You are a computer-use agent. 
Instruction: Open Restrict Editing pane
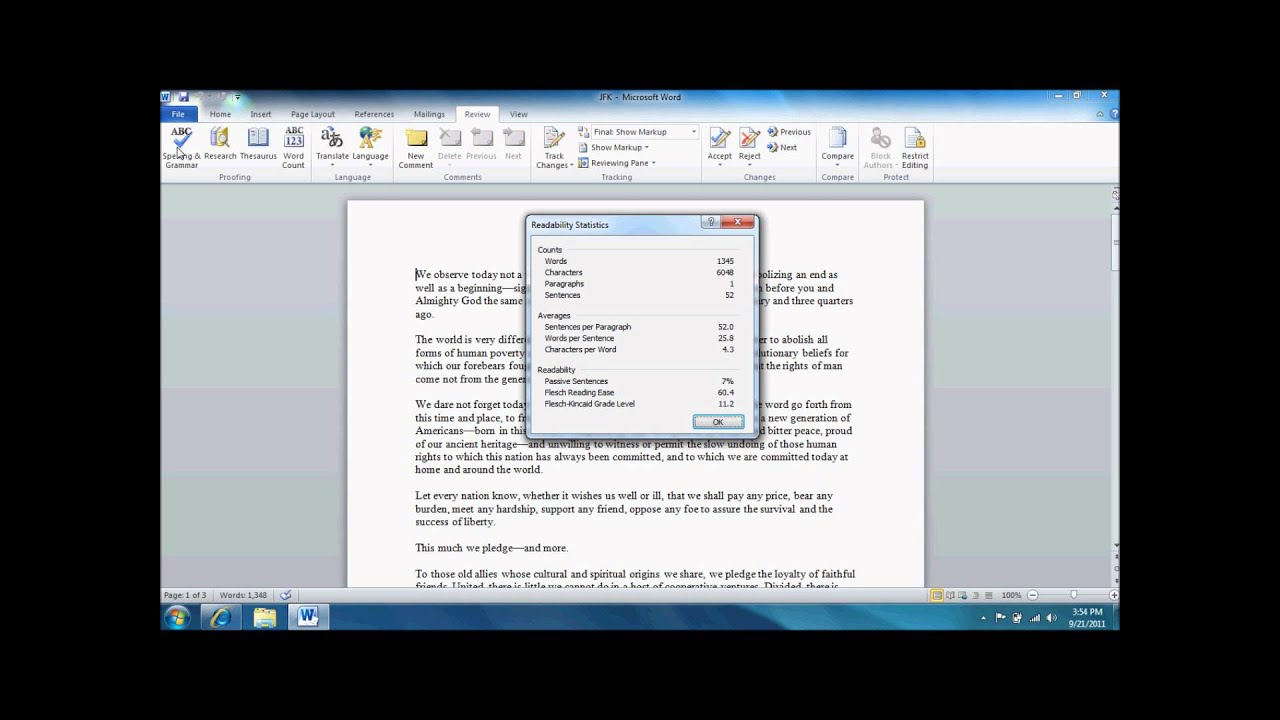pos(914,147)
